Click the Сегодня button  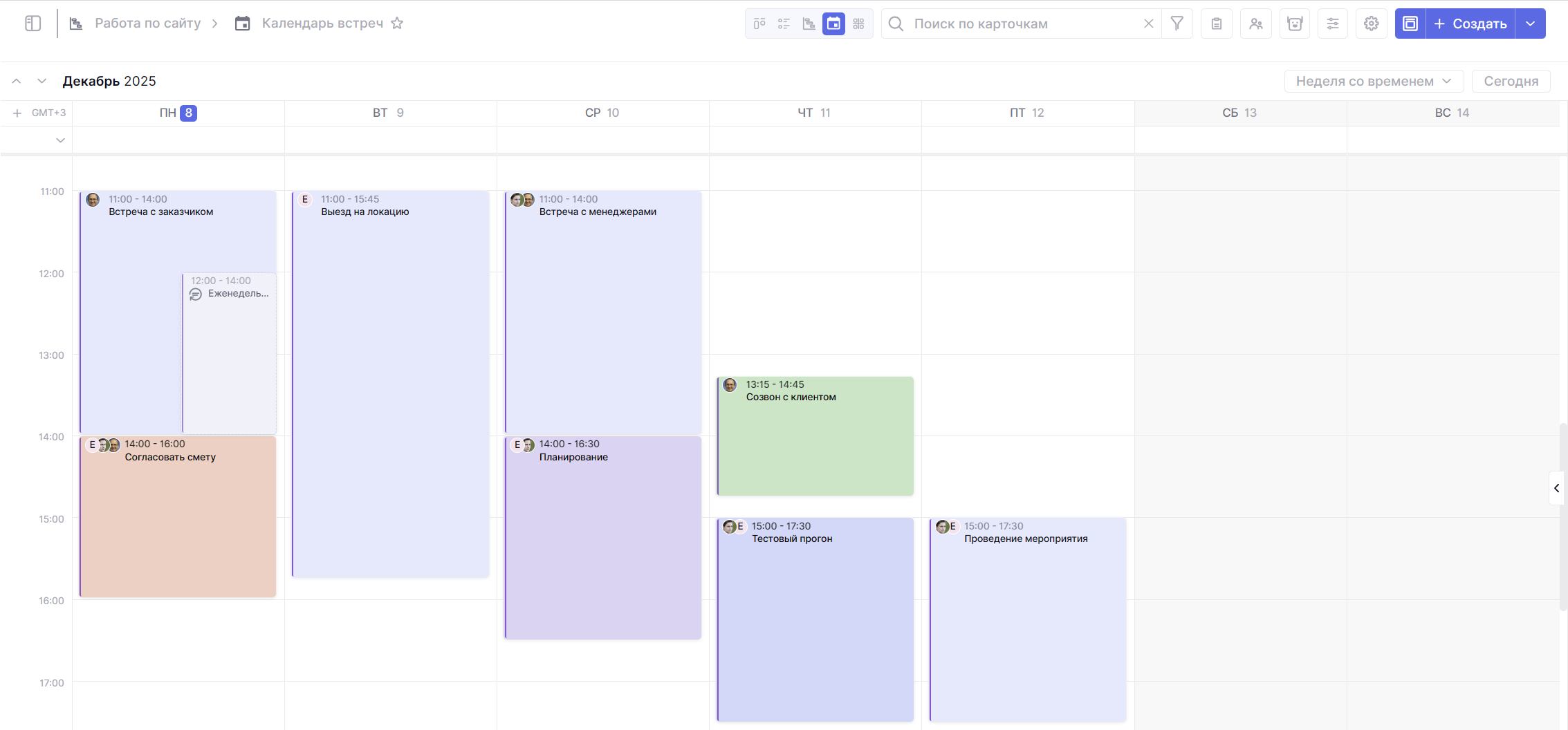tap(1511, 81)
